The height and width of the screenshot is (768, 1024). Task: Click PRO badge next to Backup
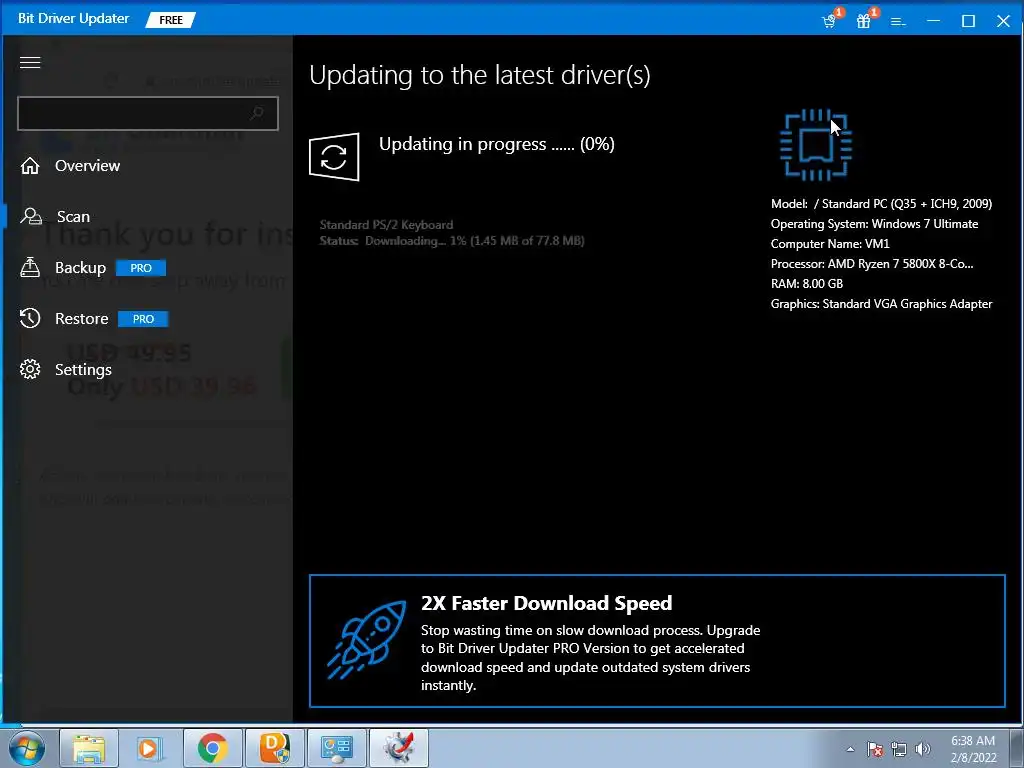141,268
